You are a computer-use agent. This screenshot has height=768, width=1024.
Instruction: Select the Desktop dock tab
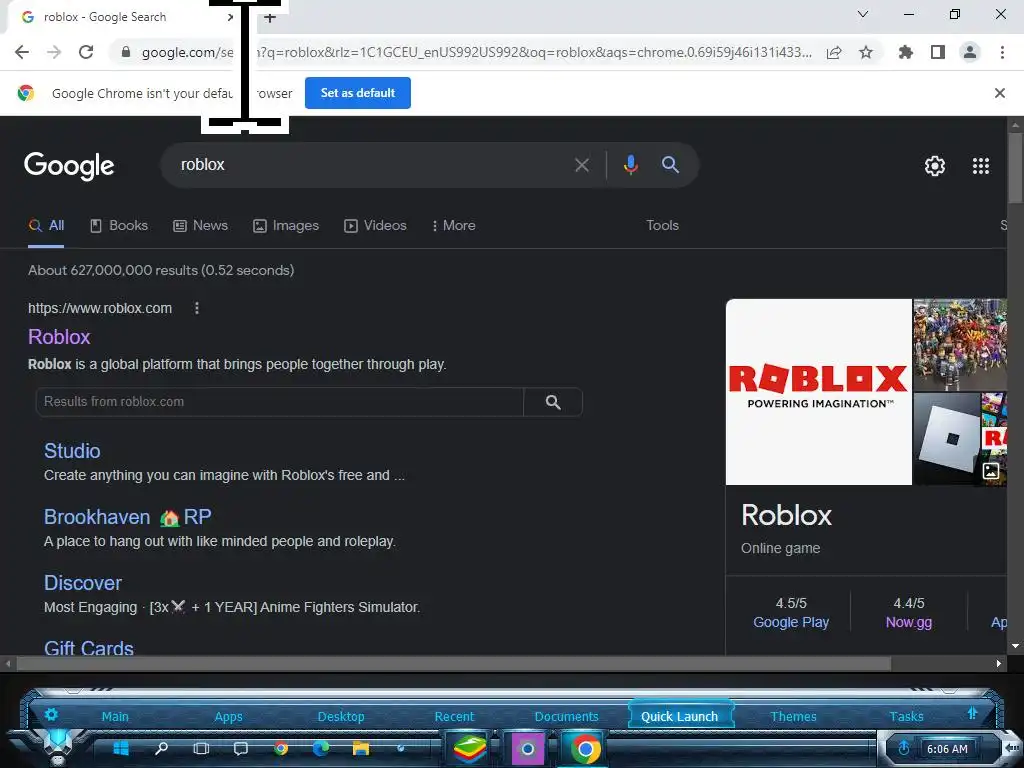tap(341, 716)
